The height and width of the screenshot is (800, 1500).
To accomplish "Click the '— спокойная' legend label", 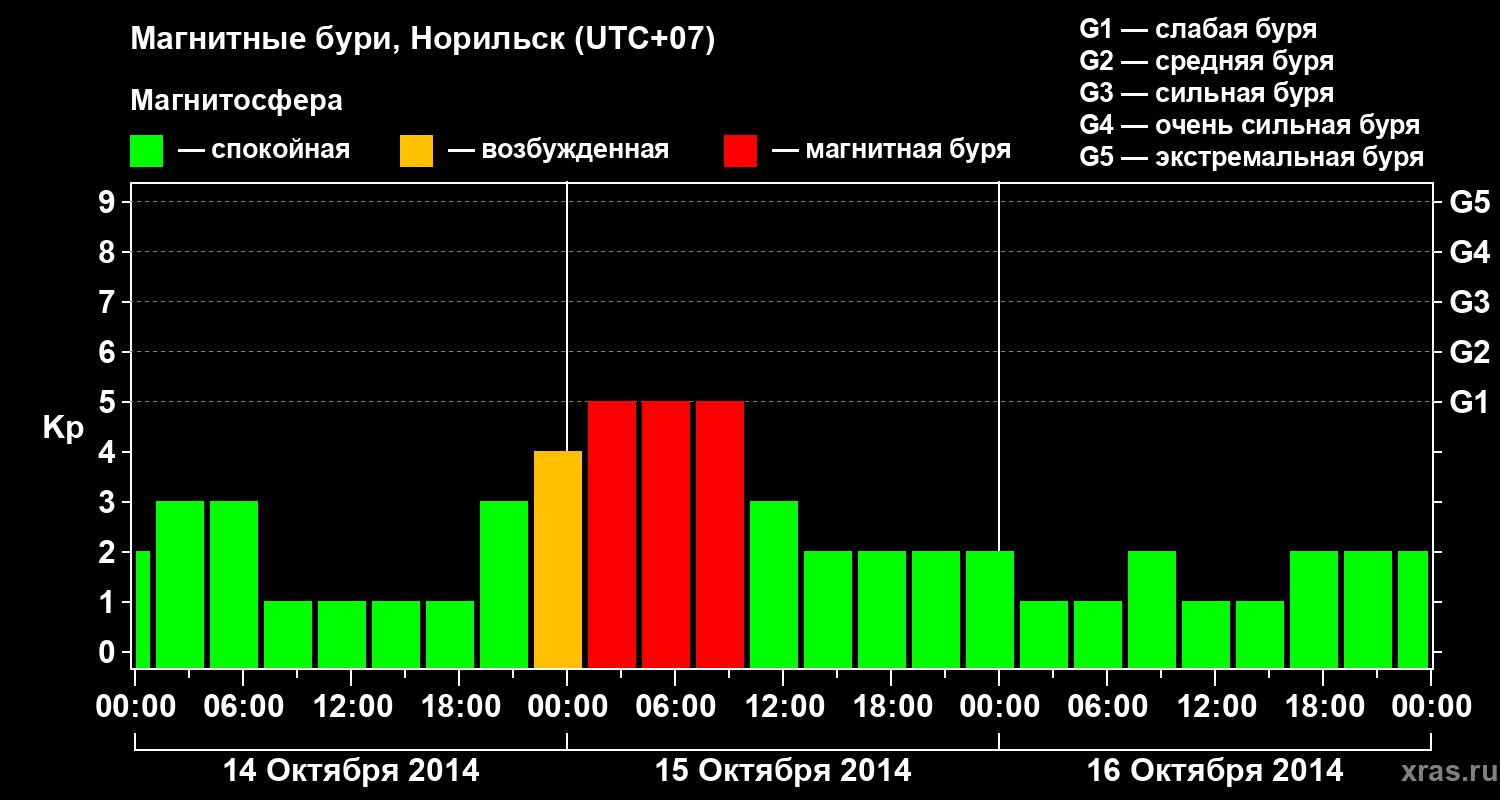I will point(264,151).
